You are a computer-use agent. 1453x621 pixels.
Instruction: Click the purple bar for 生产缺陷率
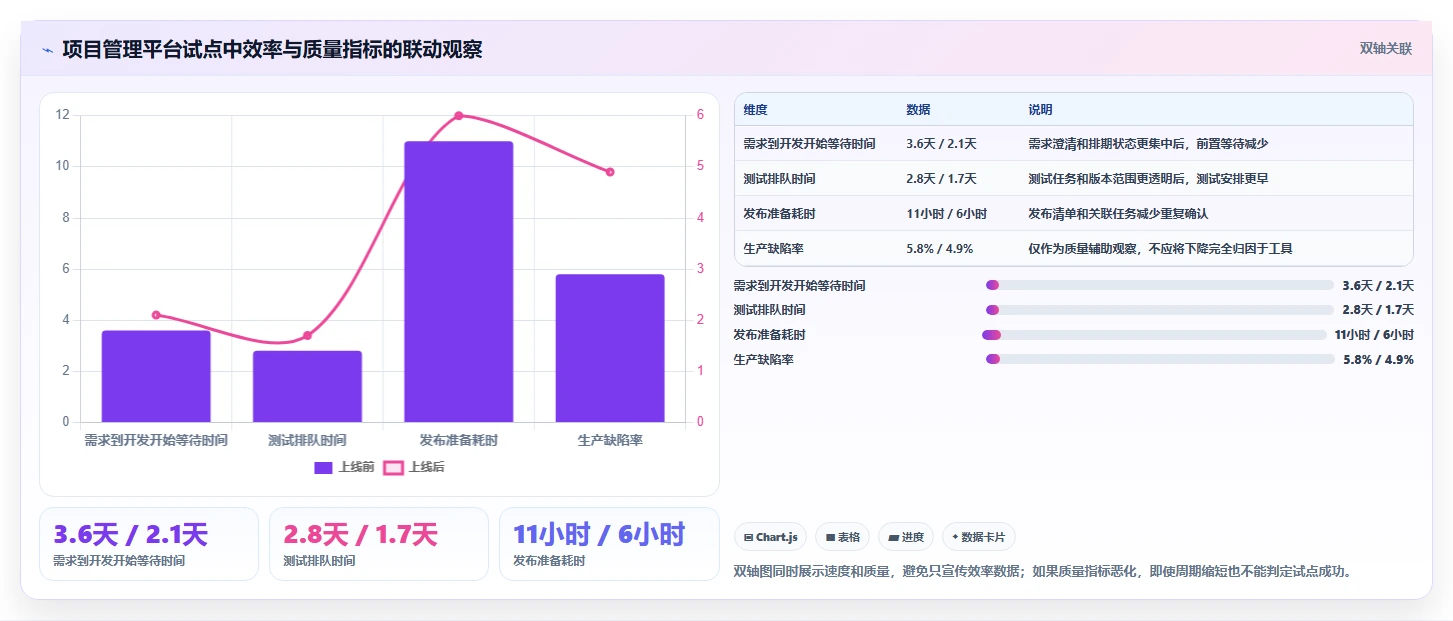[610, 348]
